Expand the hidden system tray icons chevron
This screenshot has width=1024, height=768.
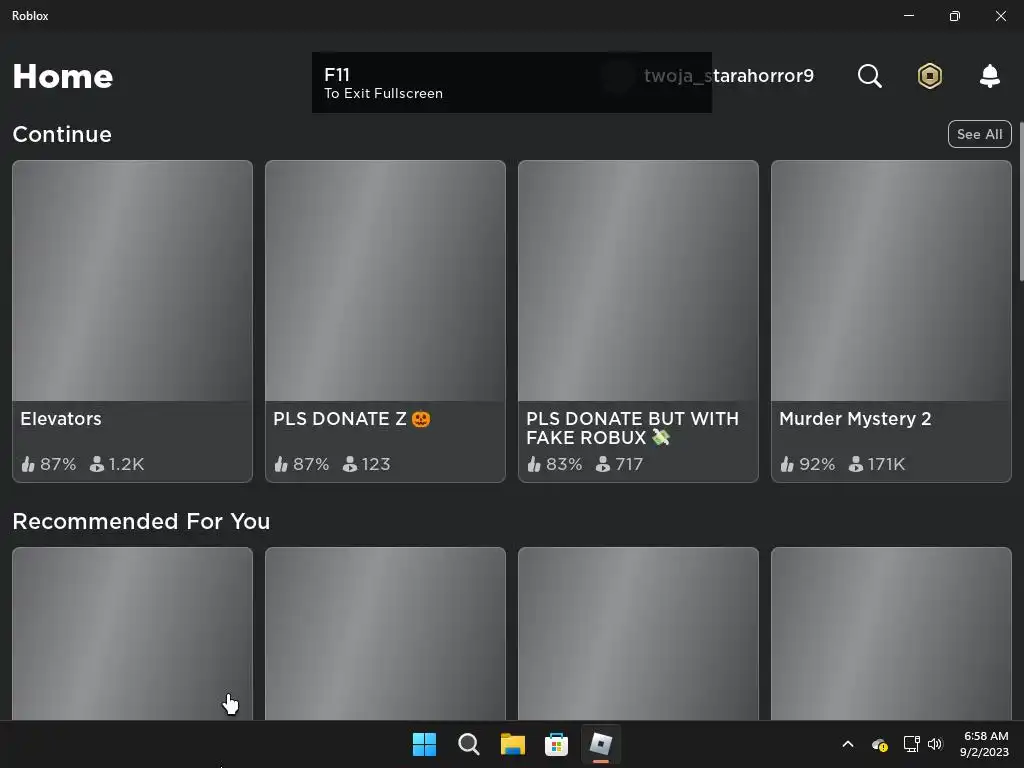(x=848, y=744)
